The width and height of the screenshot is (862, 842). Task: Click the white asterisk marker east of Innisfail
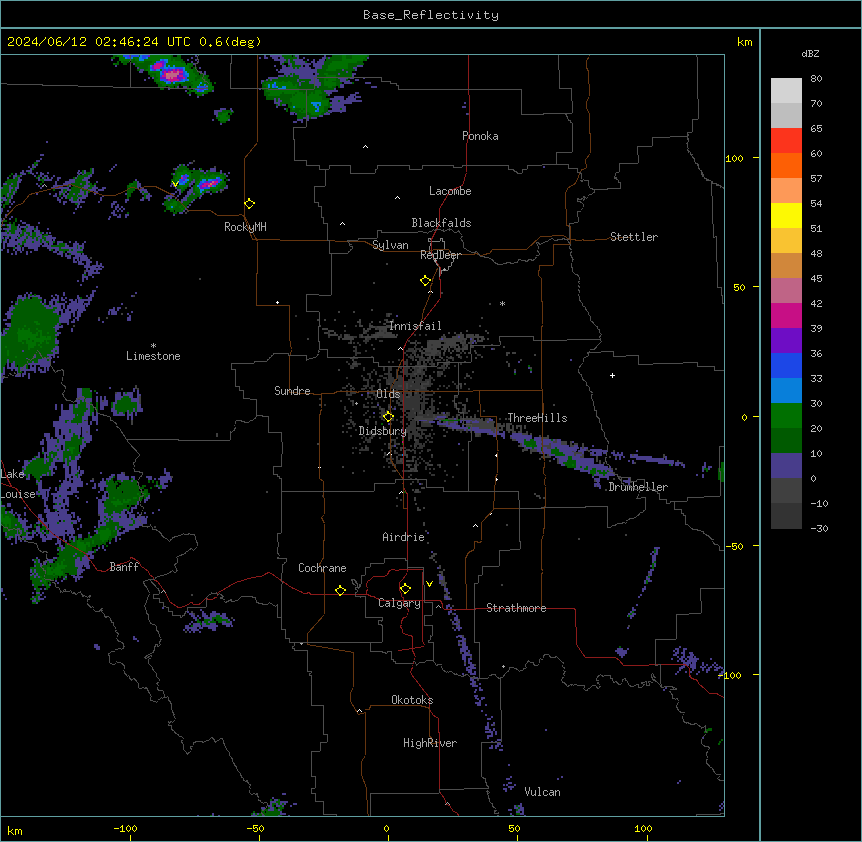click(502, 303)
